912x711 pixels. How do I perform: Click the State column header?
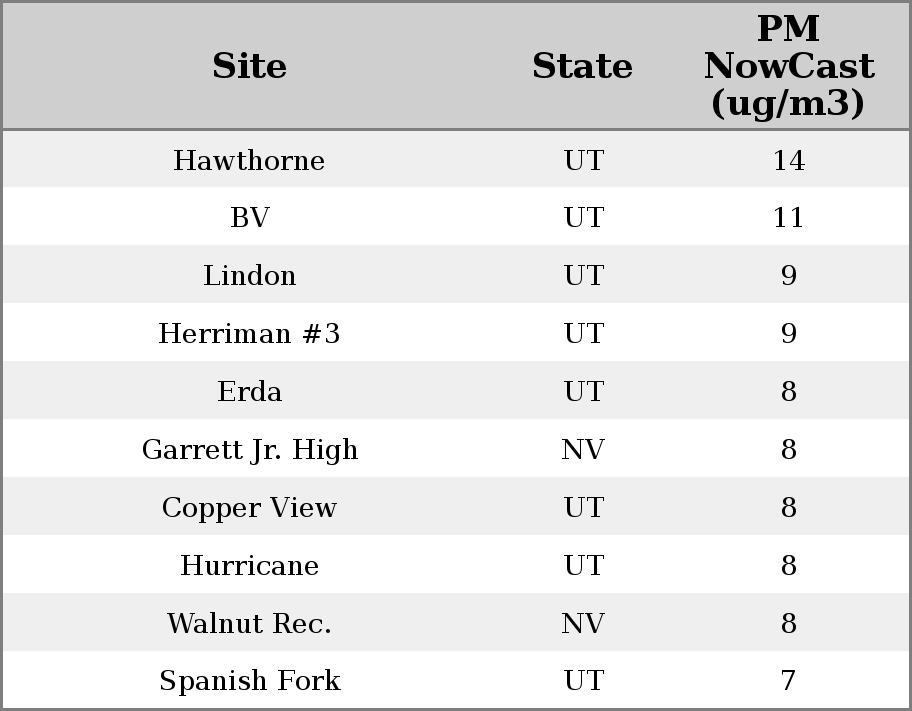(582, 66)
